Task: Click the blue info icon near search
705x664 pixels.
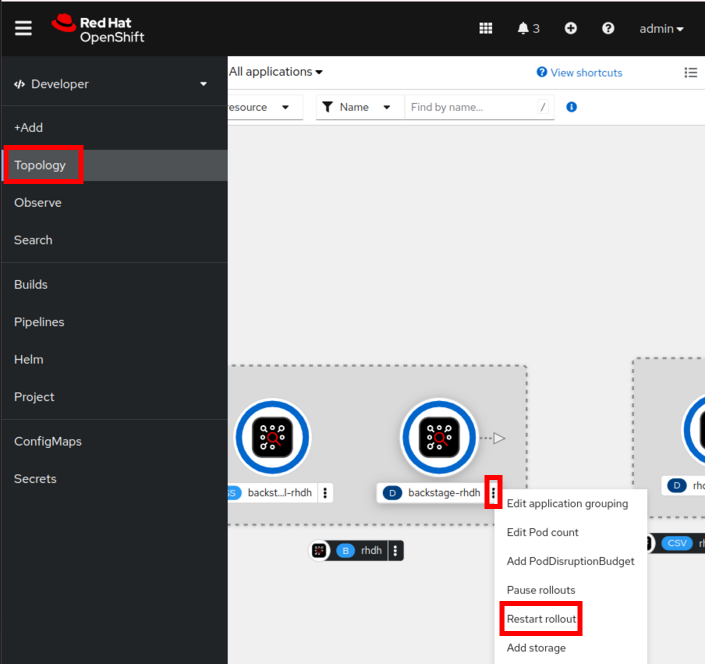Action: pyautogui.click(x=571, y=107)
